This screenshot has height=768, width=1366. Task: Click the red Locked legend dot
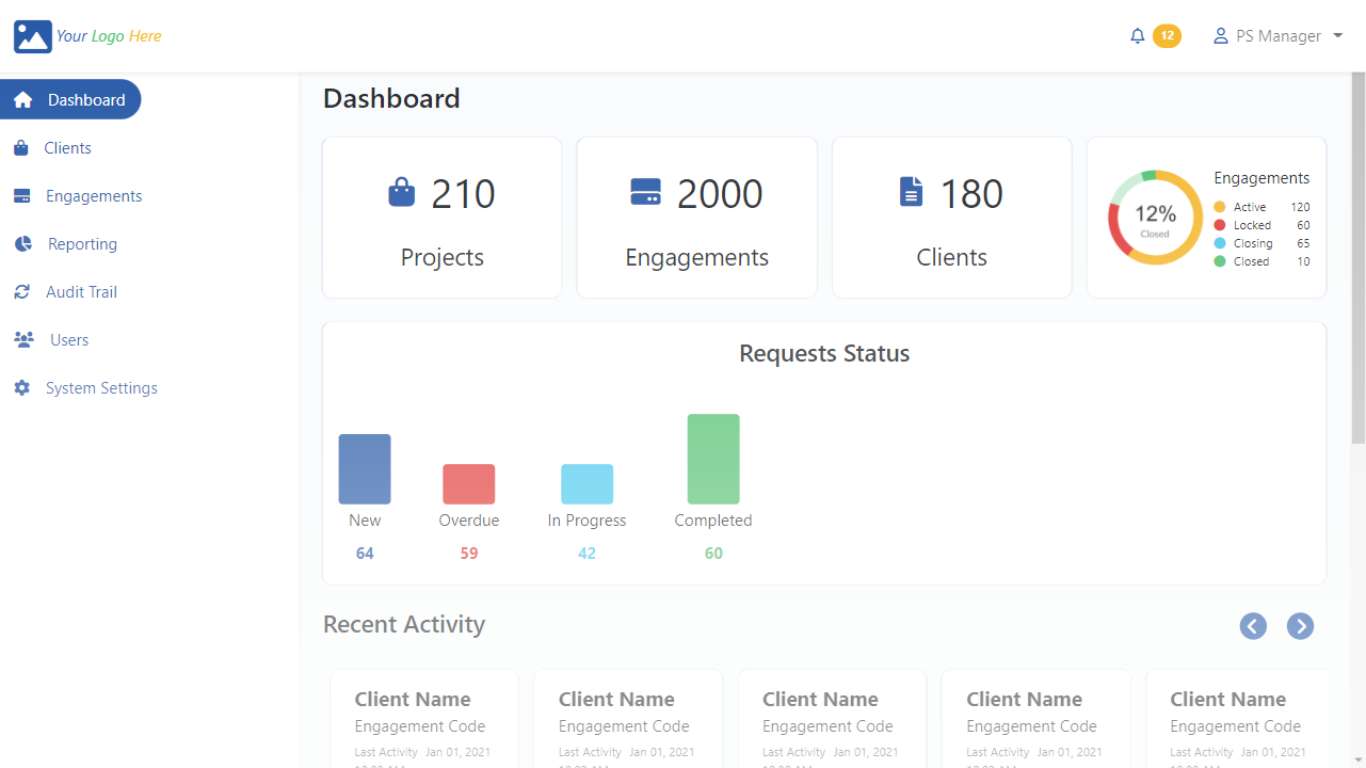pyautogui.click(x=1219, y=225)
